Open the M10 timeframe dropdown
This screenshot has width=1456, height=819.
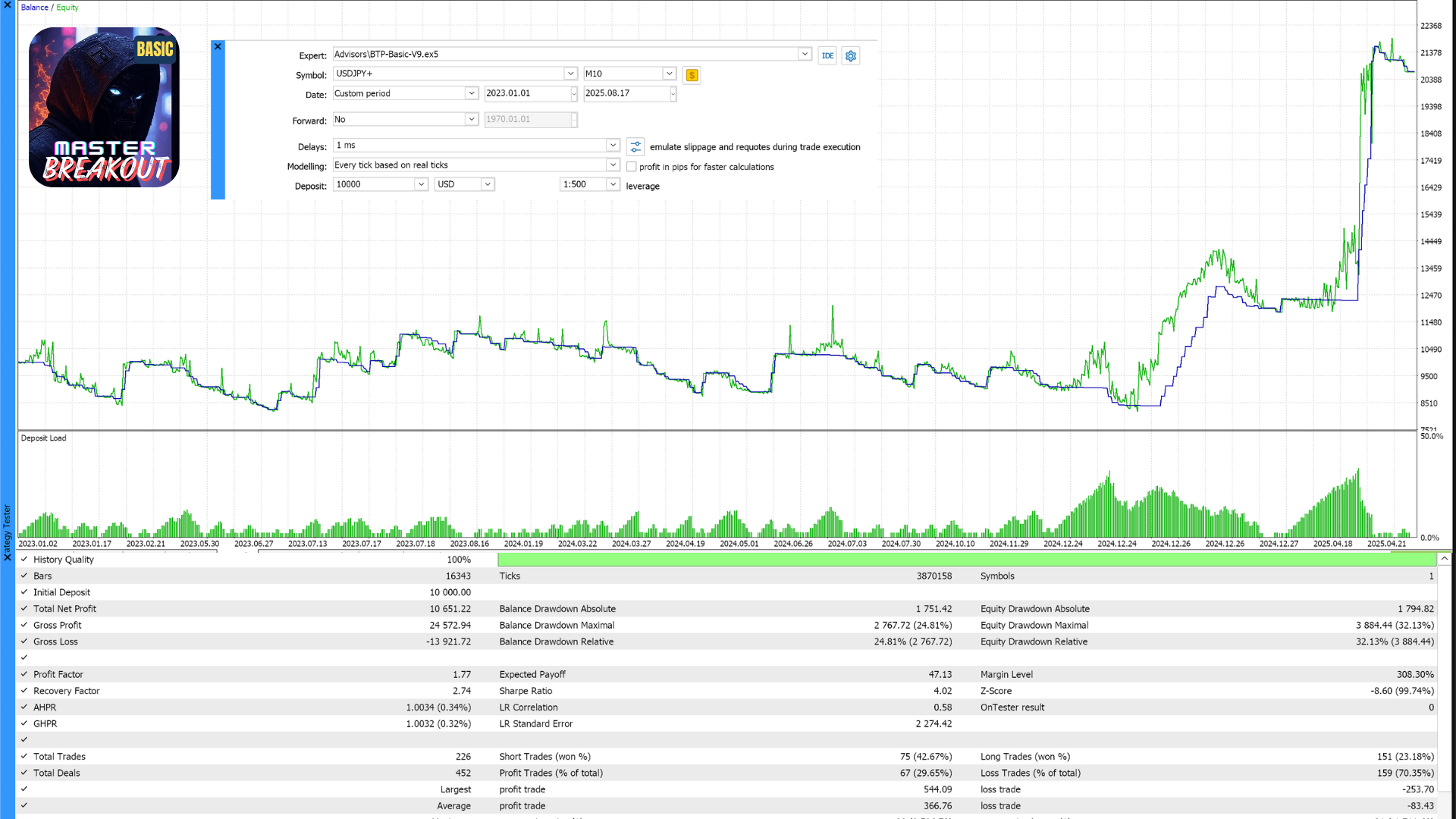pyautogui.click(x=669, y=74)
